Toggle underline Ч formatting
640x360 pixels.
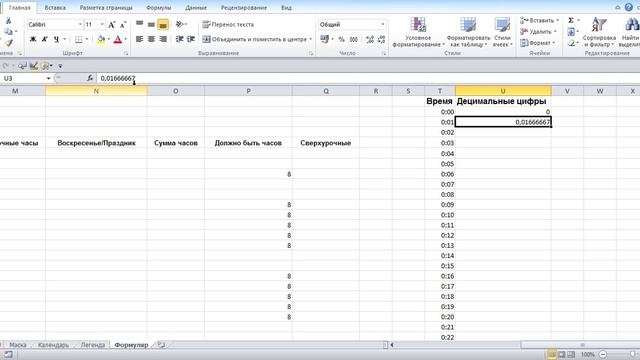(x=56, y=40)
